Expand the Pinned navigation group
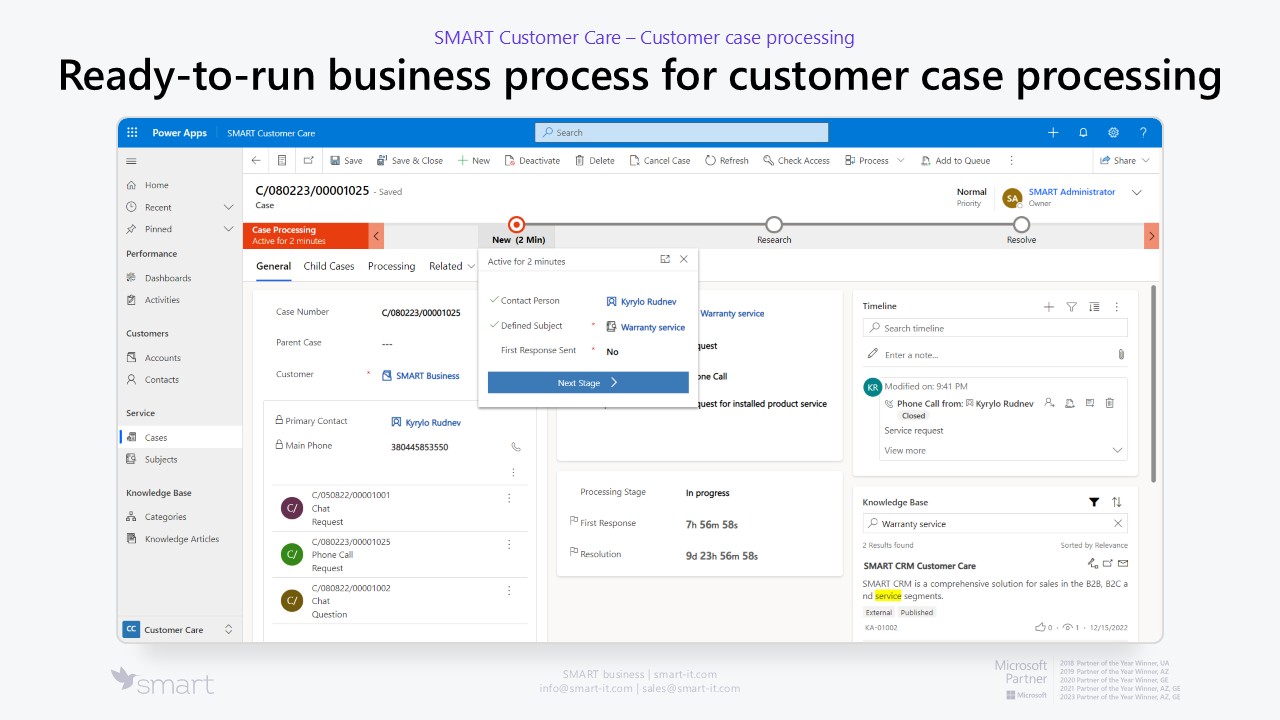This screenshot has width=1280, height=720. tap(228, 229)
